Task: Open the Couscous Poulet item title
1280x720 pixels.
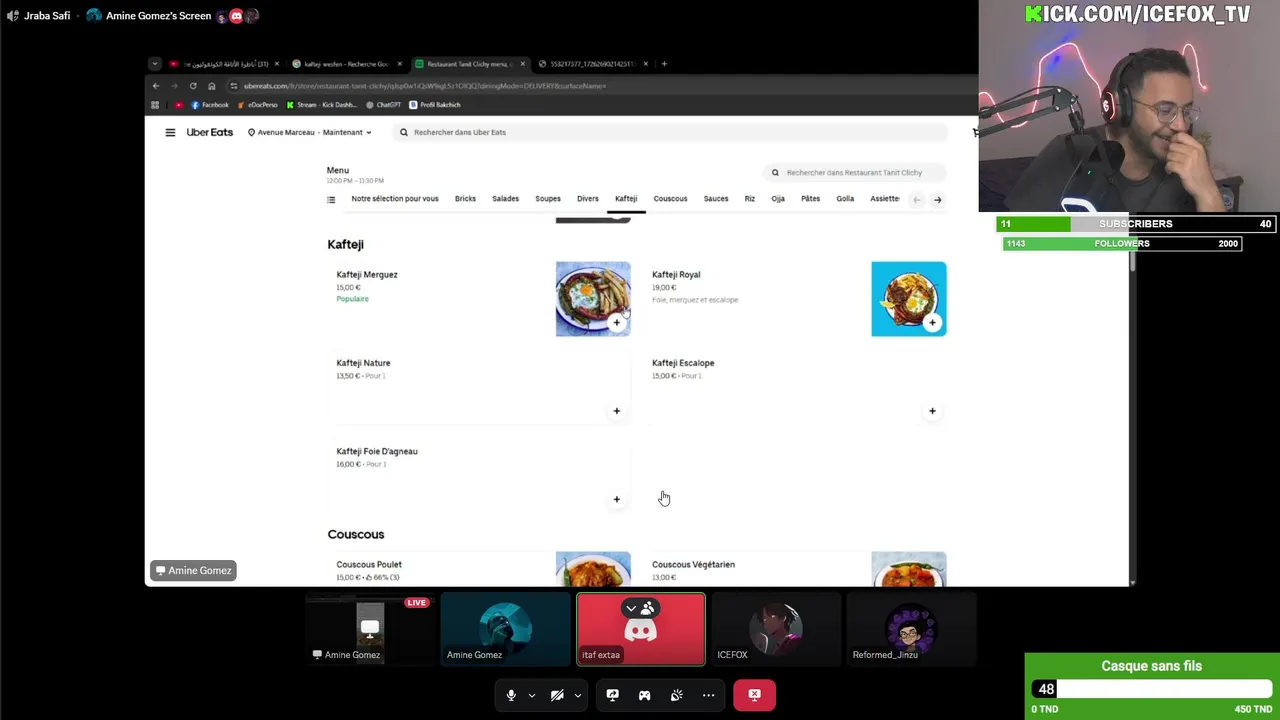Action: [x=369, y=564]
